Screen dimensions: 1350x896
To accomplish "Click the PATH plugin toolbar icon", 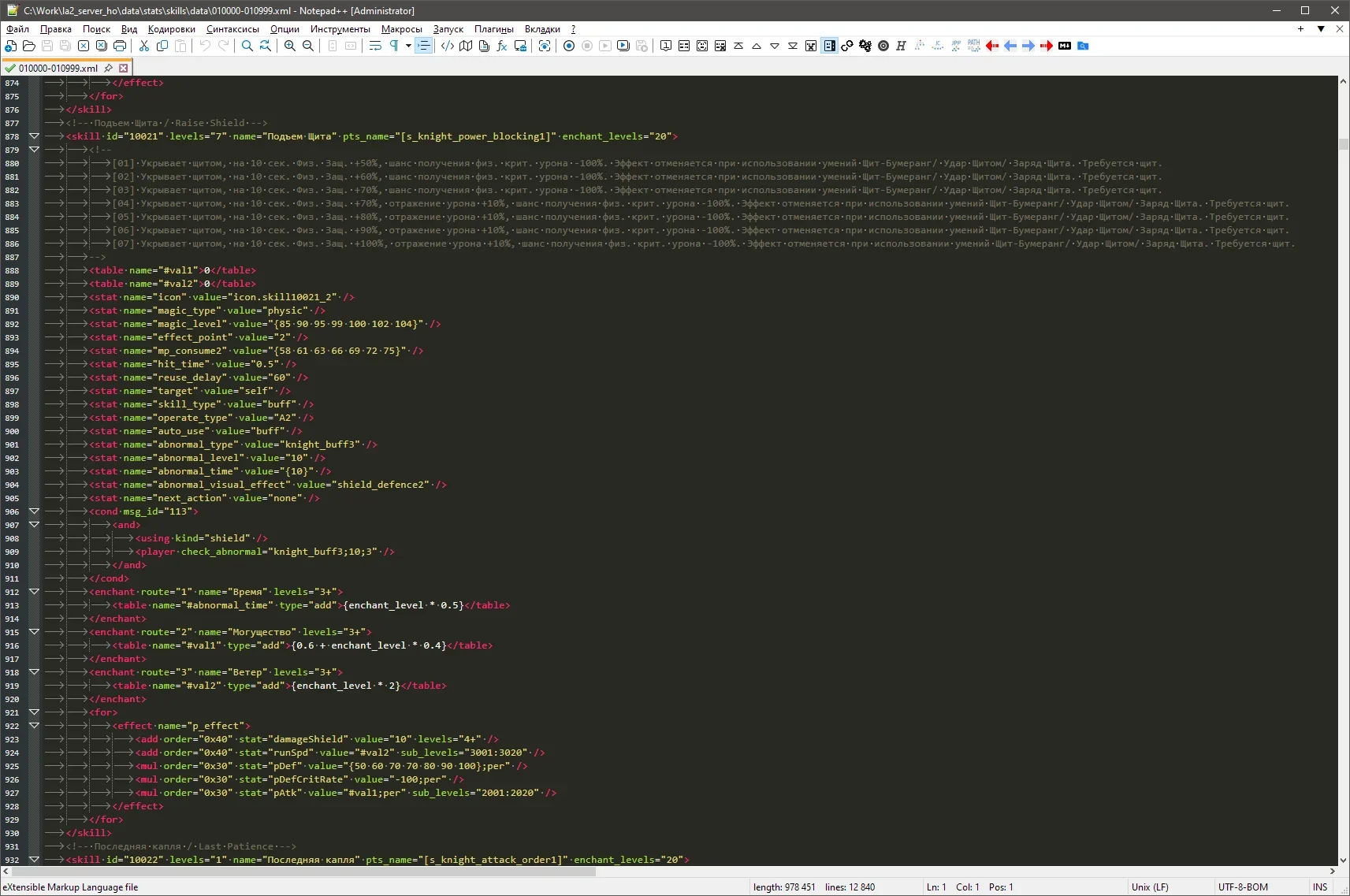I will click(974, 46).
